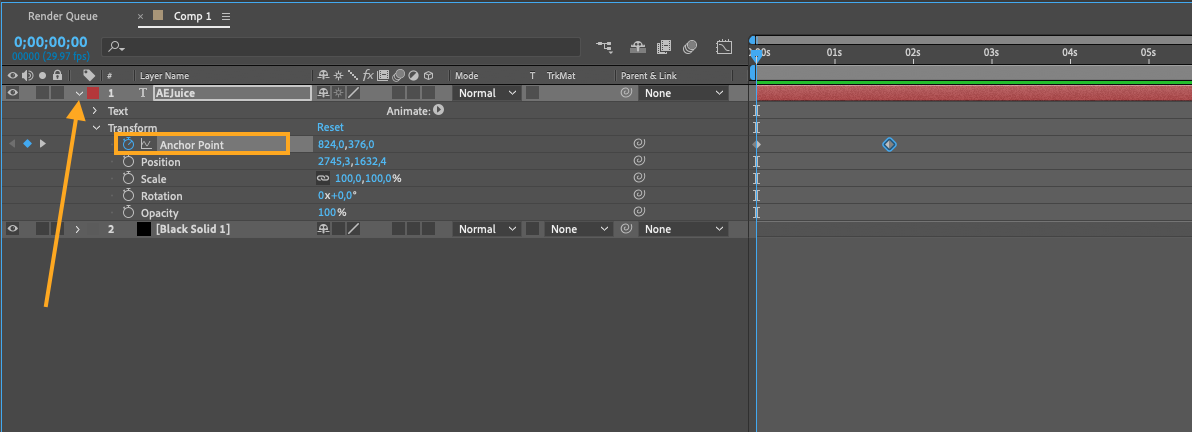Hide the AEJuice layer with its eye
Viewport: 1192px width, 432px height.
(12, 93)
